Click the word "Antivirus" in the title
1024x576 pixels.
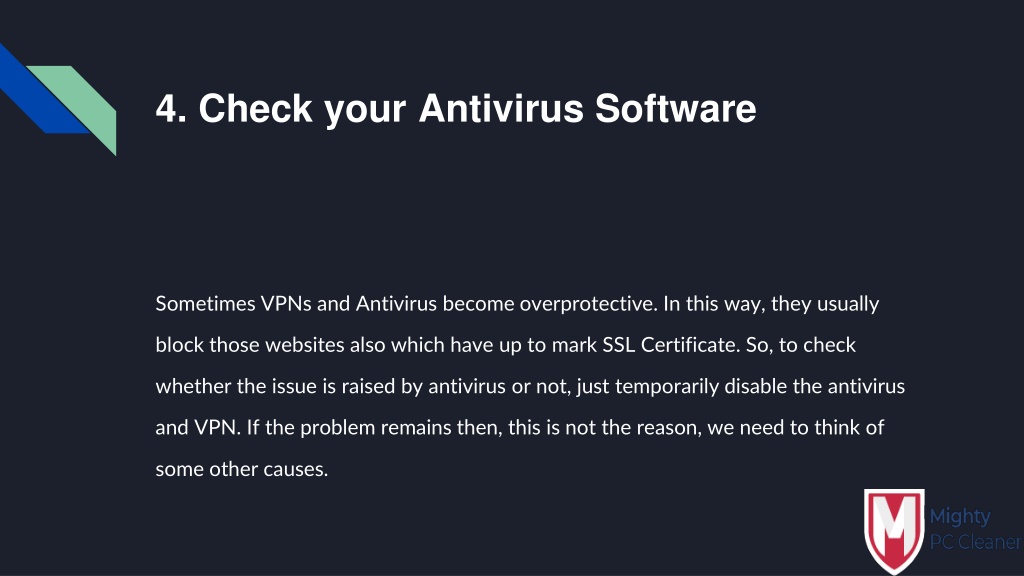(x=501, y=108)
